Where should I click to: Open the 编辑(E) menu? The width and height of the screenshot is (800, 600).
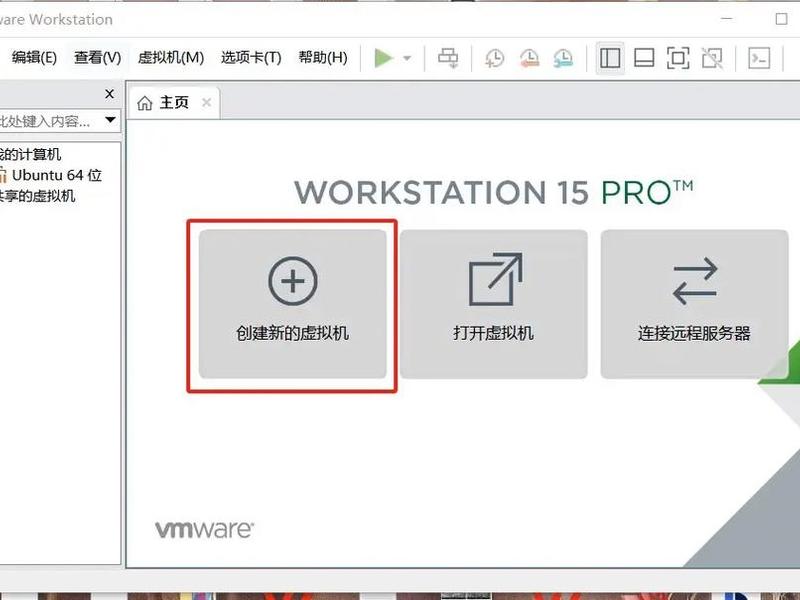34,57
